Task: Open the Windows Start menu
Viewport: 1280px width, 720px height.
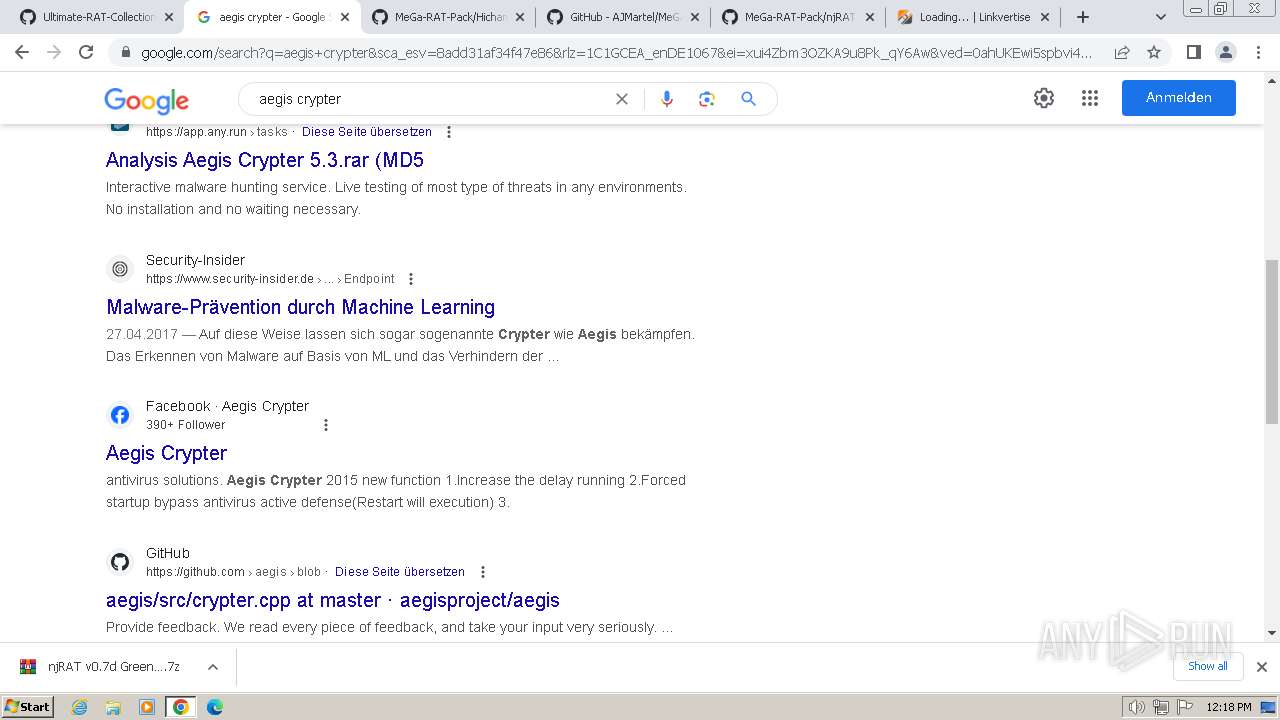Action: [28, 706]
